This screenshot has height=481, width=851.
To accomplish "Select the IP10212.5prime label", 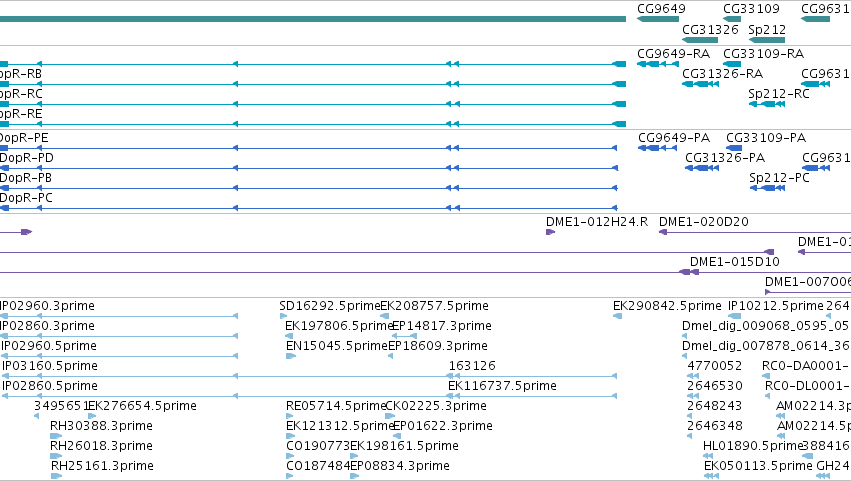I will click(x=776, y=306).
